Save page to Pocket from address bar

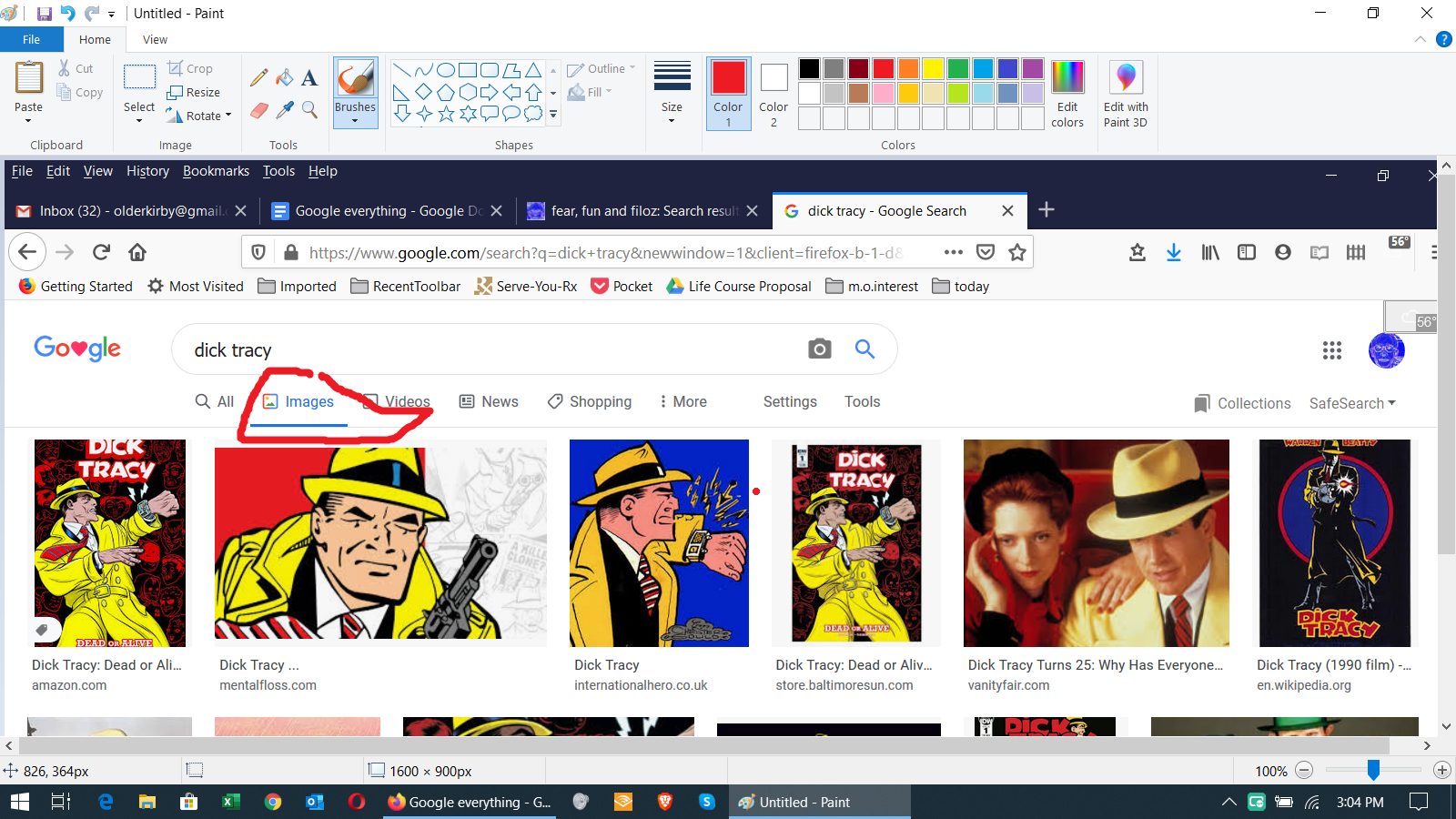[x=985, y=252]
